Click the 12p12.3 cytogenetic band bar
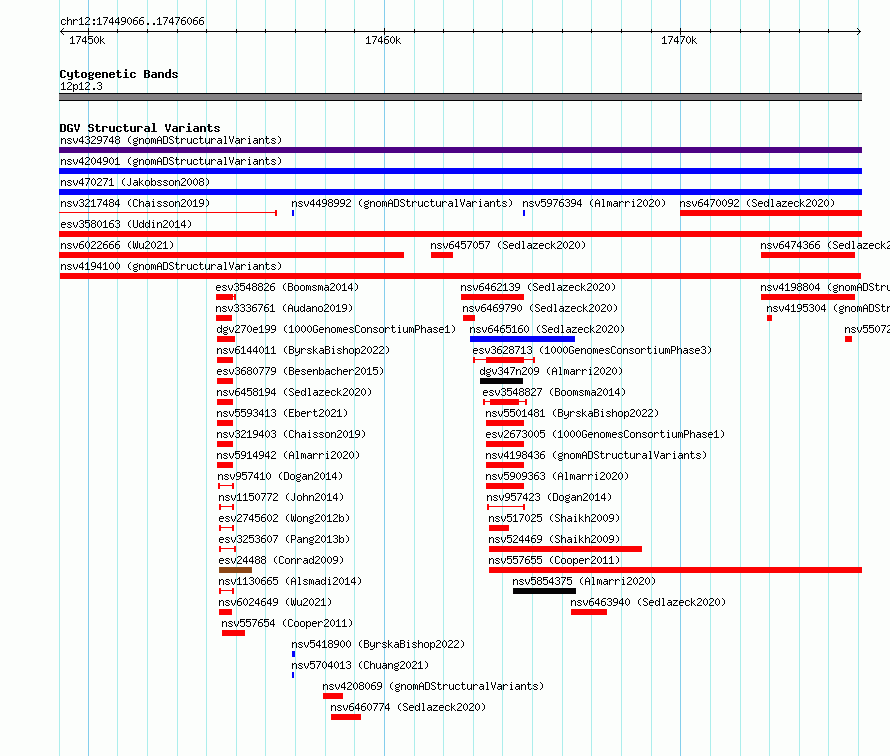This screenshot has height=756, width=890. (460, 97)
